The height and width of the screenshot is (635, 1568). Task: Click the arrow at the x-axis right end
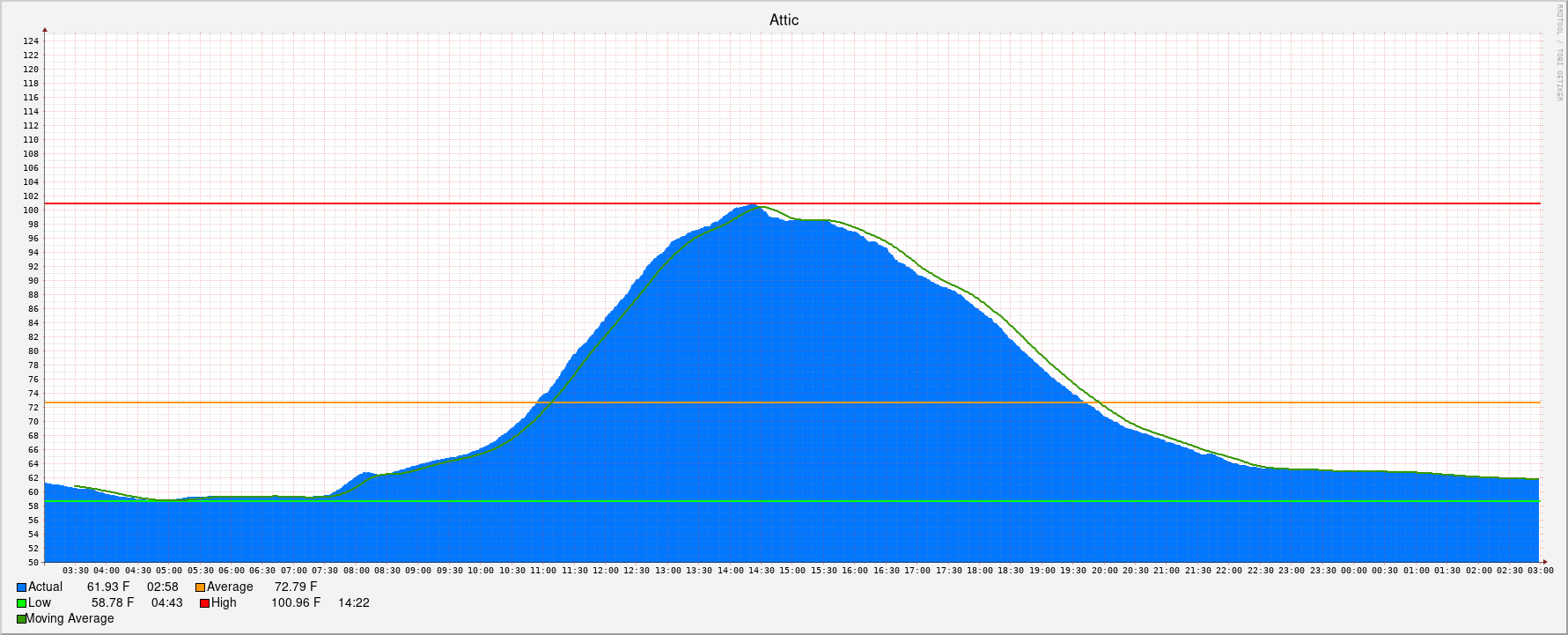(x=1543, y=562)
